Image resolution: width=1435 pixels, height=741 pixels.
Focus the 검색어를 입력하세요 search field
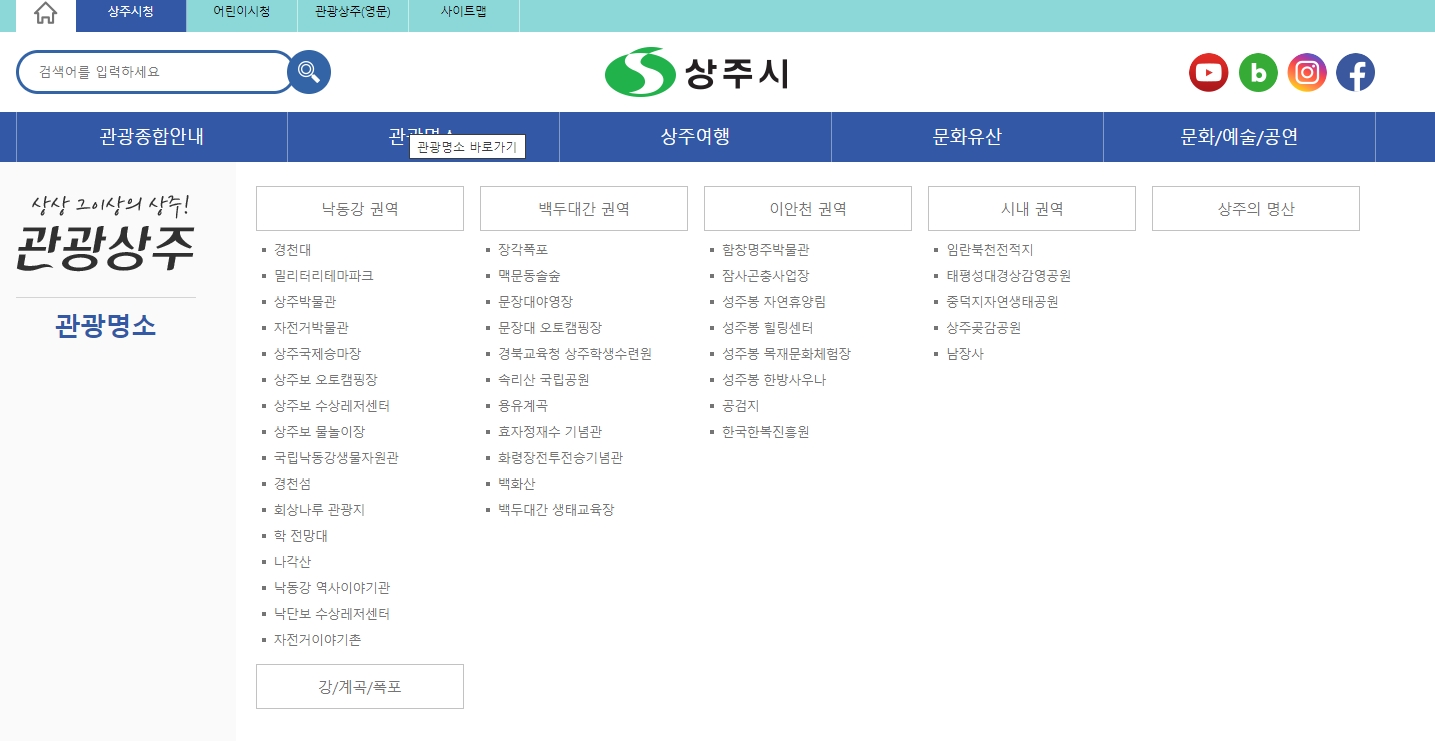(x=155, y=72)
